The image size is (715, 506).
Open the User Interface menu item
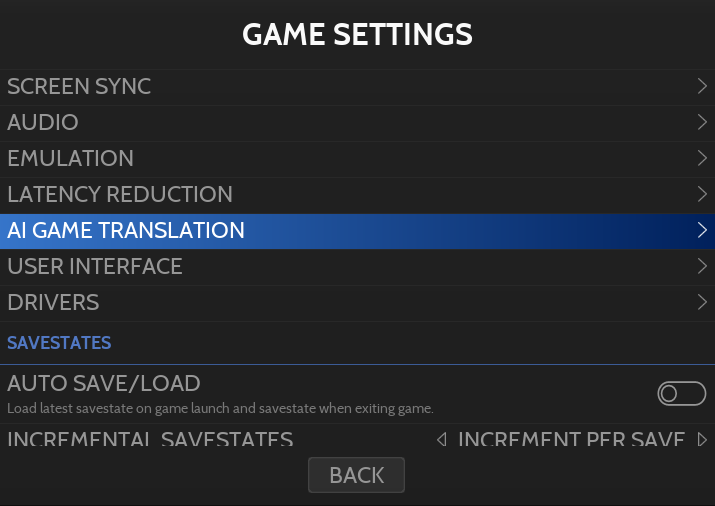95,266
